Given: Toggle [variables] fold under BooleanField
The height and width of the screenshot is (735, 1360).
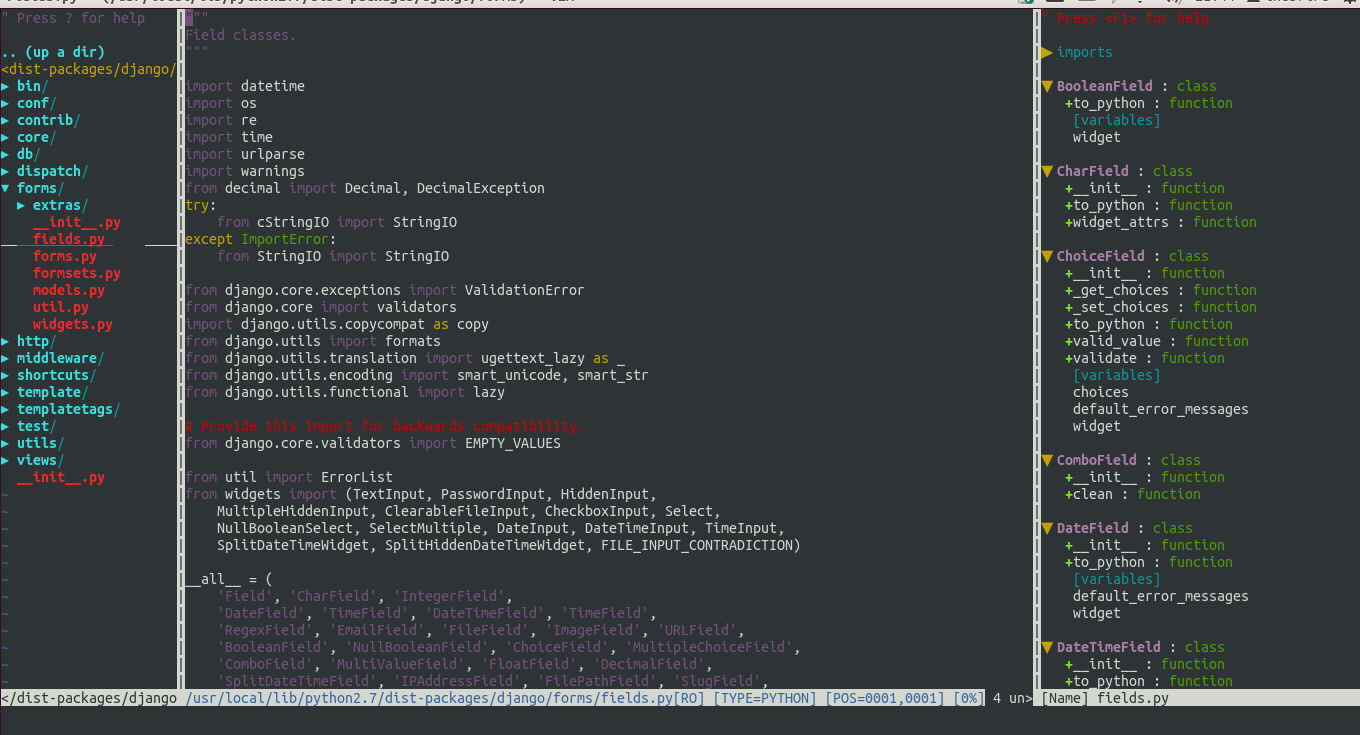Looking at the screenshot, I should click(x=1117, y=120).
